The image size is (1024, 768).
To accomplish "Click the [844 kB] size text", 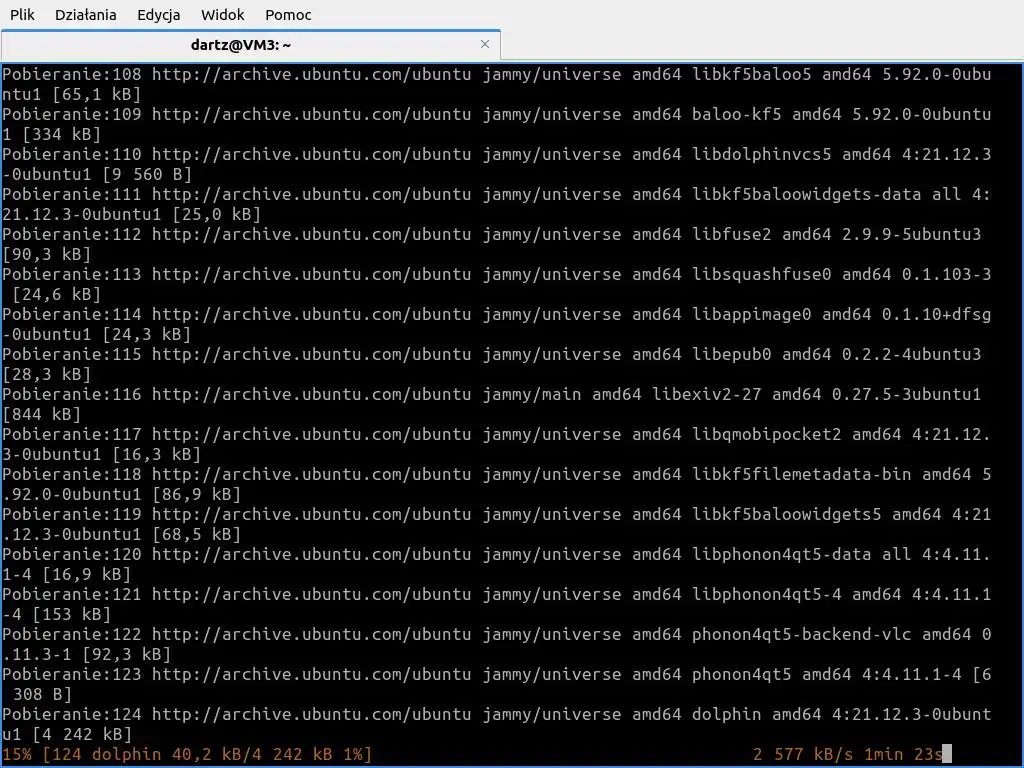I will click(42, 414).
